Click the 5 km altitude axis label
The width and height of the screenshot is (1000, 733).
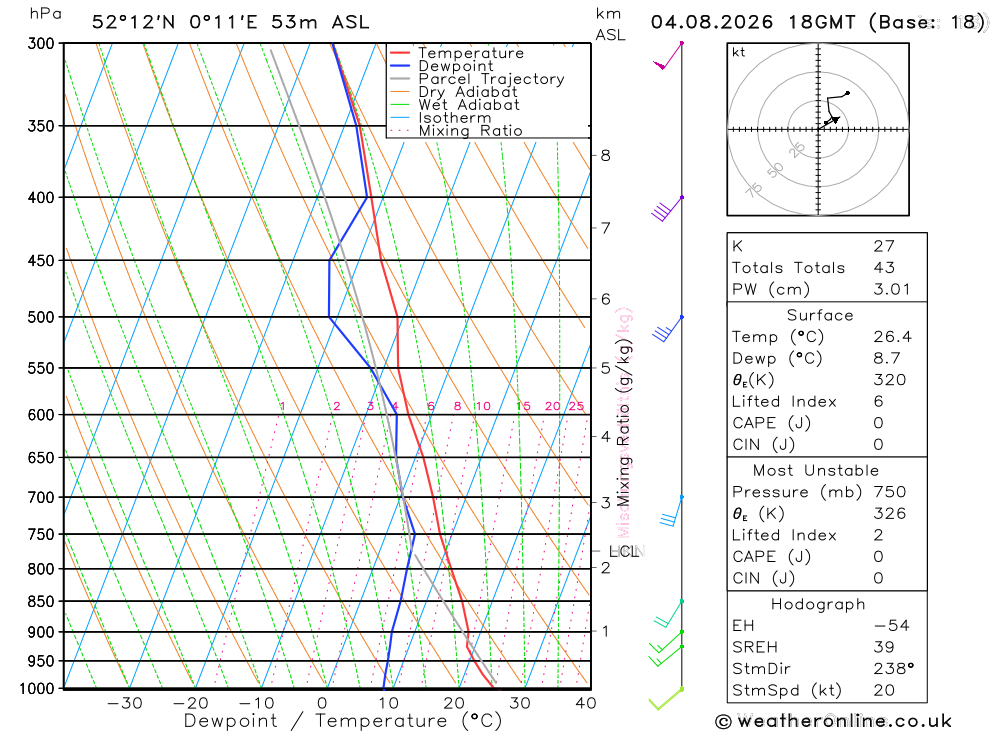[x=605, y=368]
